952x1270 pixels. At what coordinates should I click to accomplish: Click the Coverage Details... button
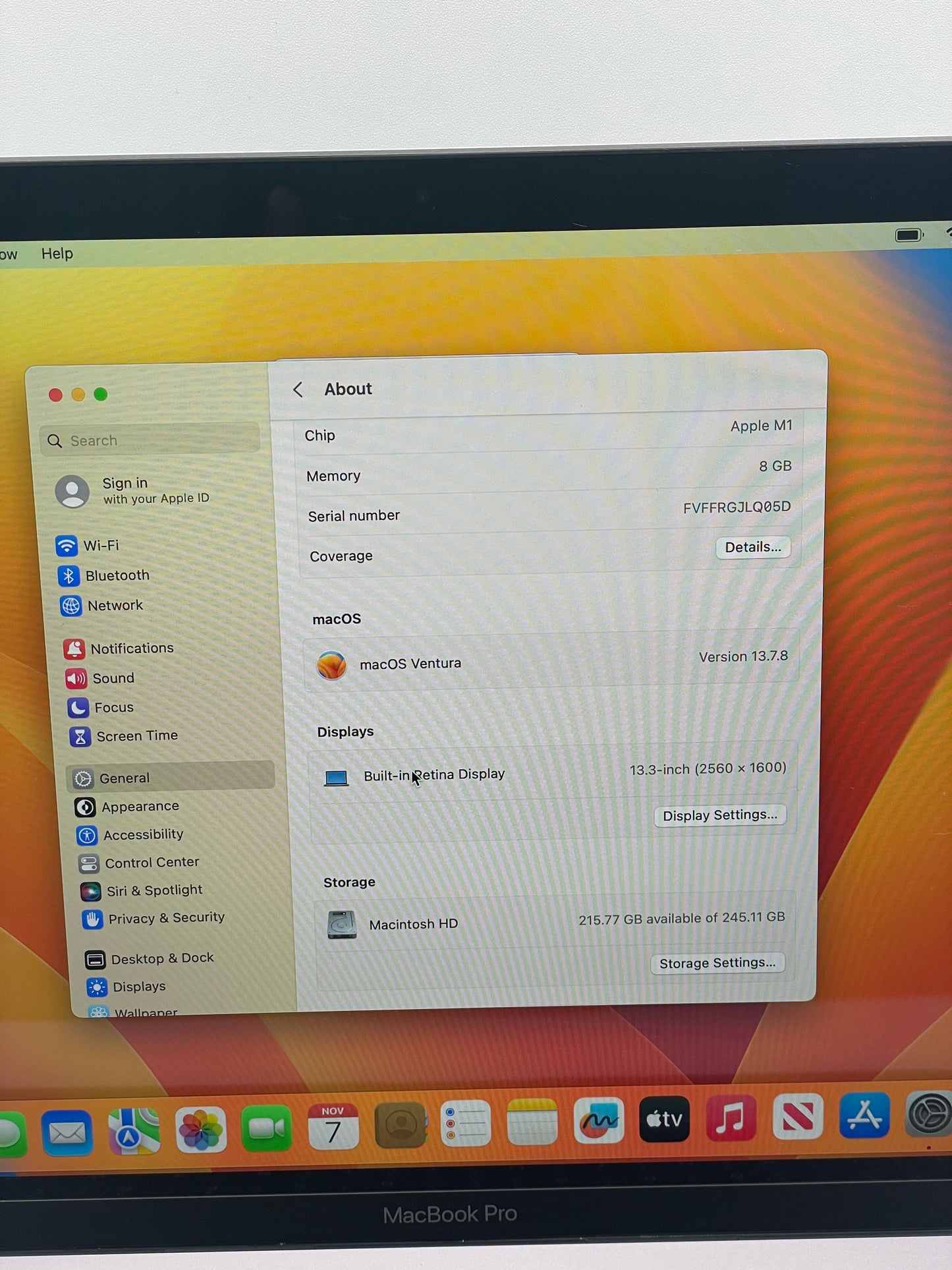click(753, 547)
